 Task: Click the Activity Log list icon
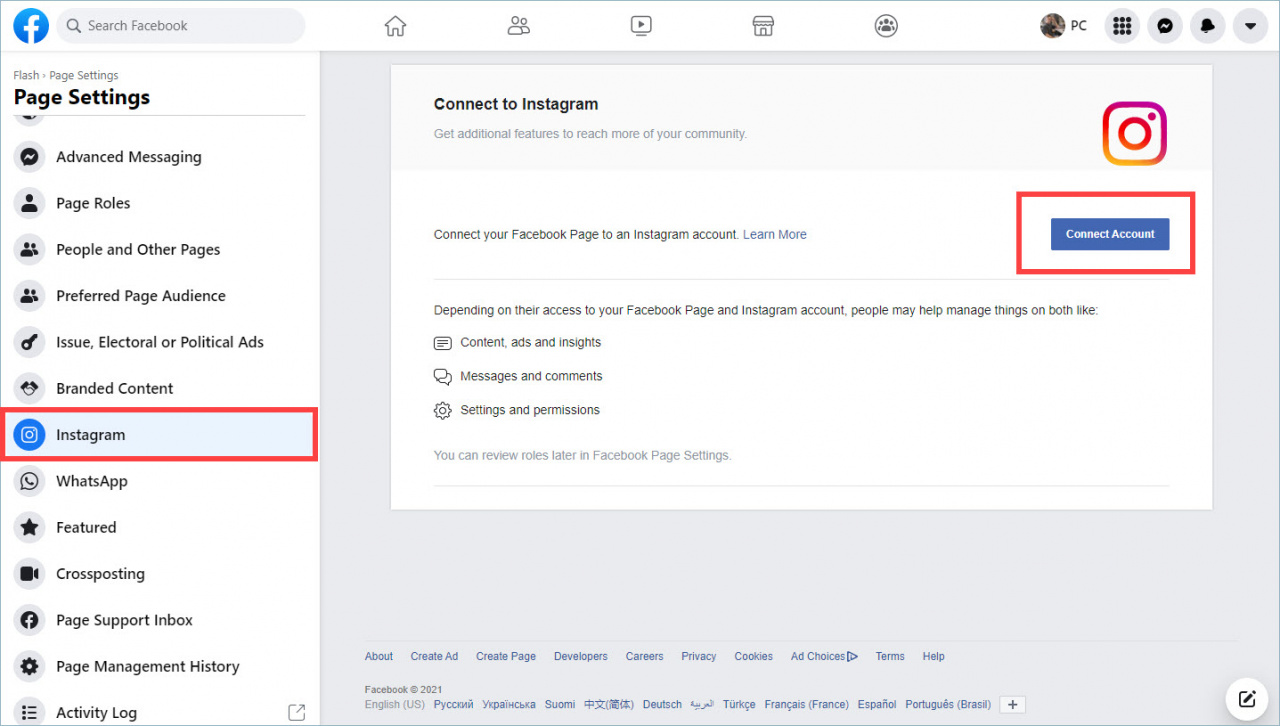(30, 713)
